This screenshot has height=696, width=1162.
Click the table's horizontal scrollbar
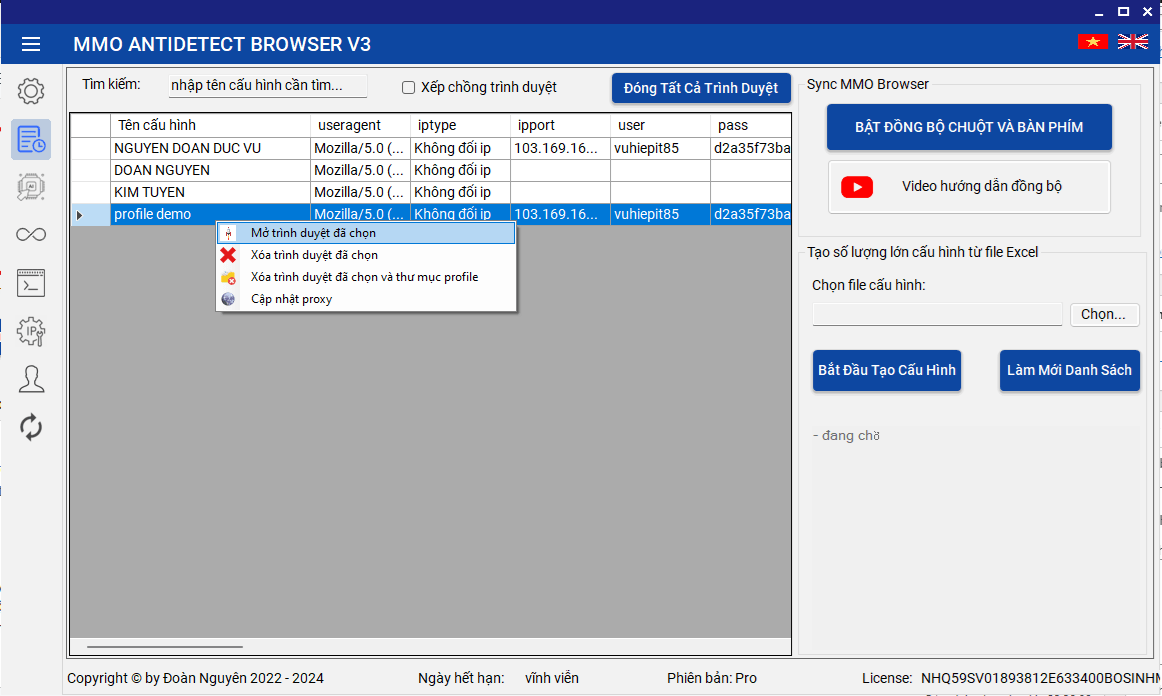[x=165, y=647]
